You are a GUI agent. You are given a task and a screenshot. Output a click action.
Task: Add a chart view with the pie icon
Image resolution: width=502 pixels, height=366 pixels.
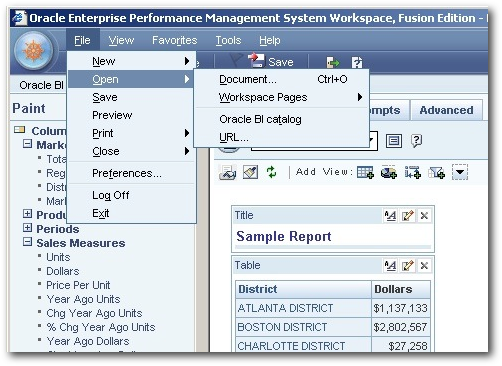(x=389, y=172)
